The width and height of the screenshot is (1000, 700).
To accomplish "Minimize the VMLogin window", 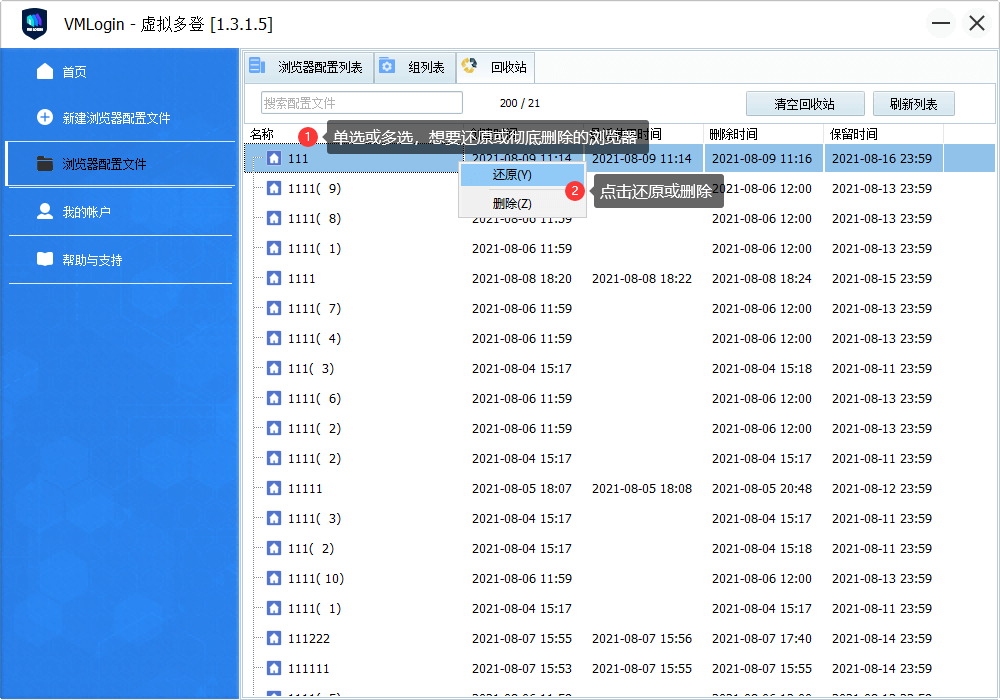I will (x=941, y=24).
